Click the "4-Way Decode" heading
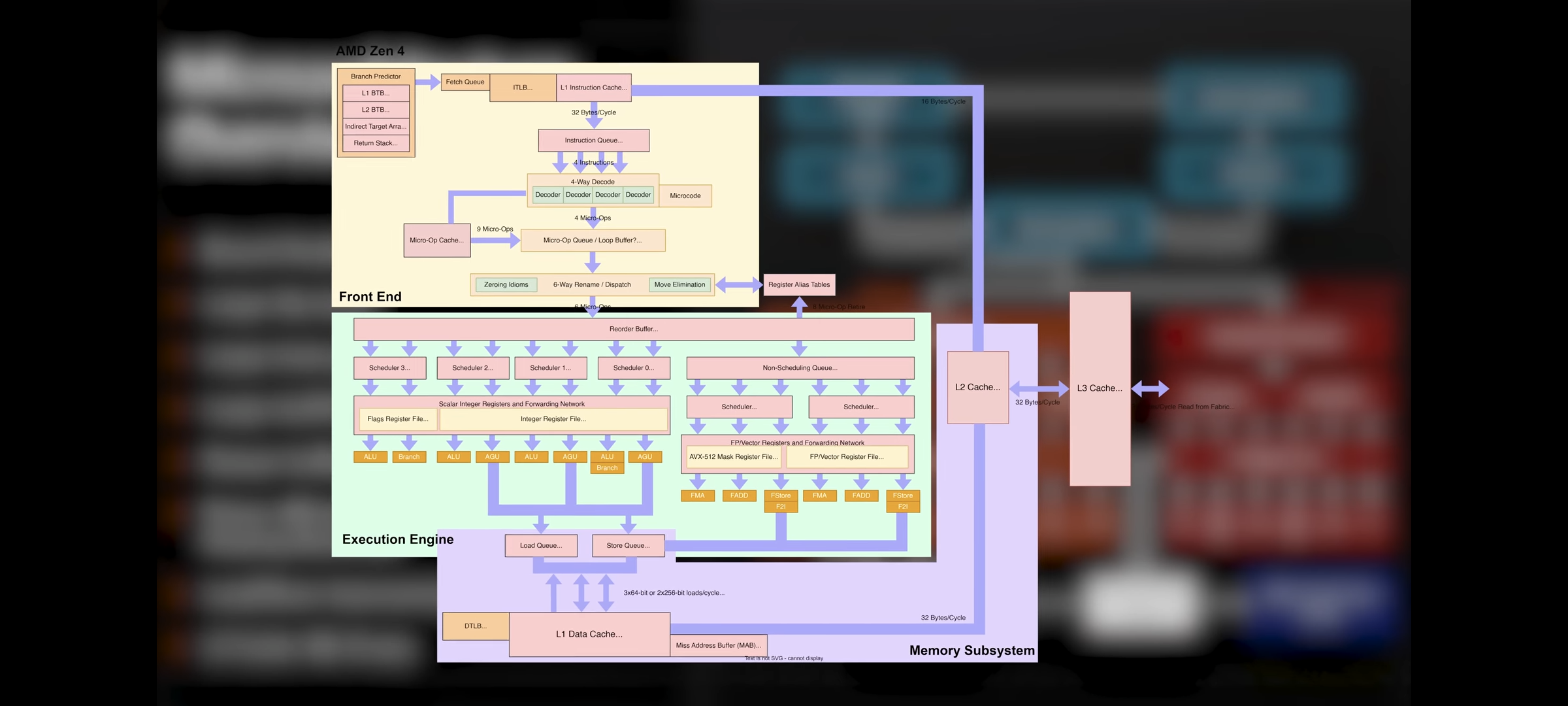The width and height of the screenshot is (1568, 706). click(593, 182)
